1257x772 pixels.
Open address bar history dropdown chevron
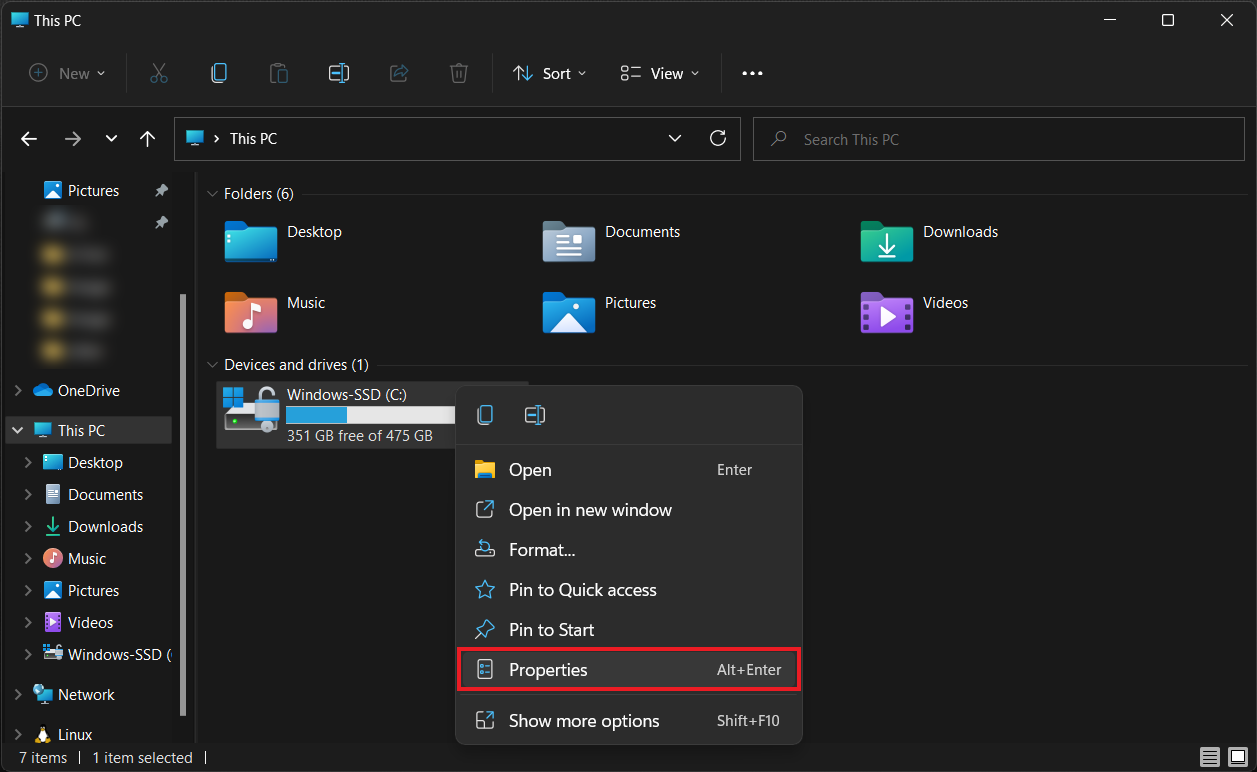[x=675, y=138]
